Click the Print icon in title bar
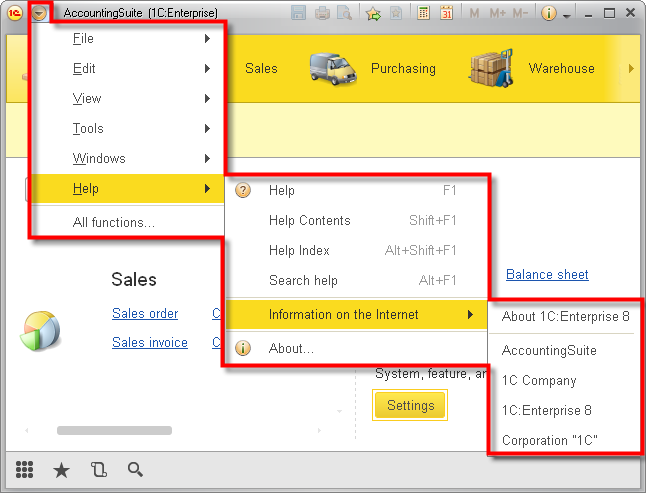Screen dimensions: 646x493 pyautogui.click(x=322, y=13)
